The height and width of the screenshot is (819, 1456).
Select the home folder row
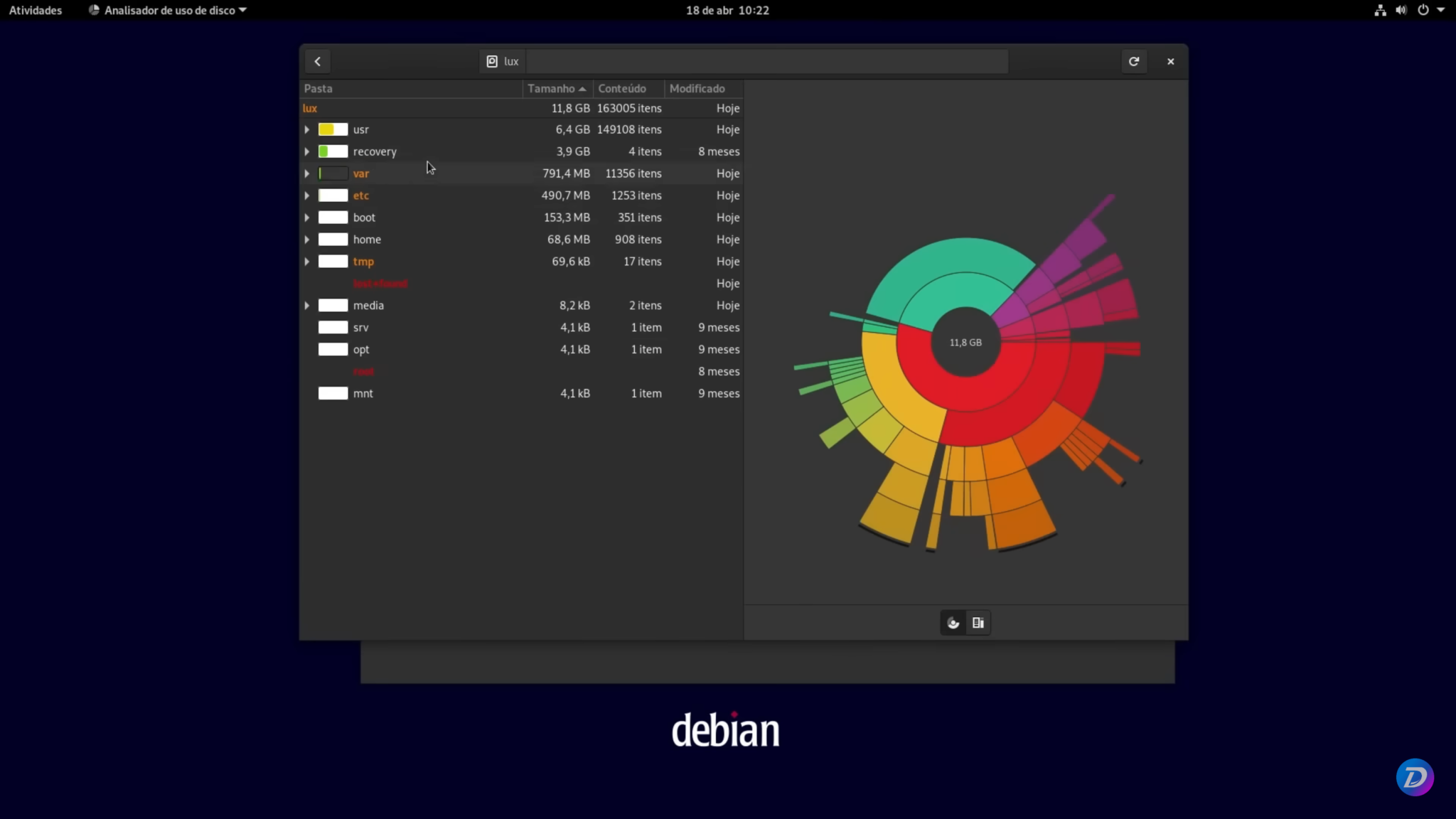click(x=367, y=240)
